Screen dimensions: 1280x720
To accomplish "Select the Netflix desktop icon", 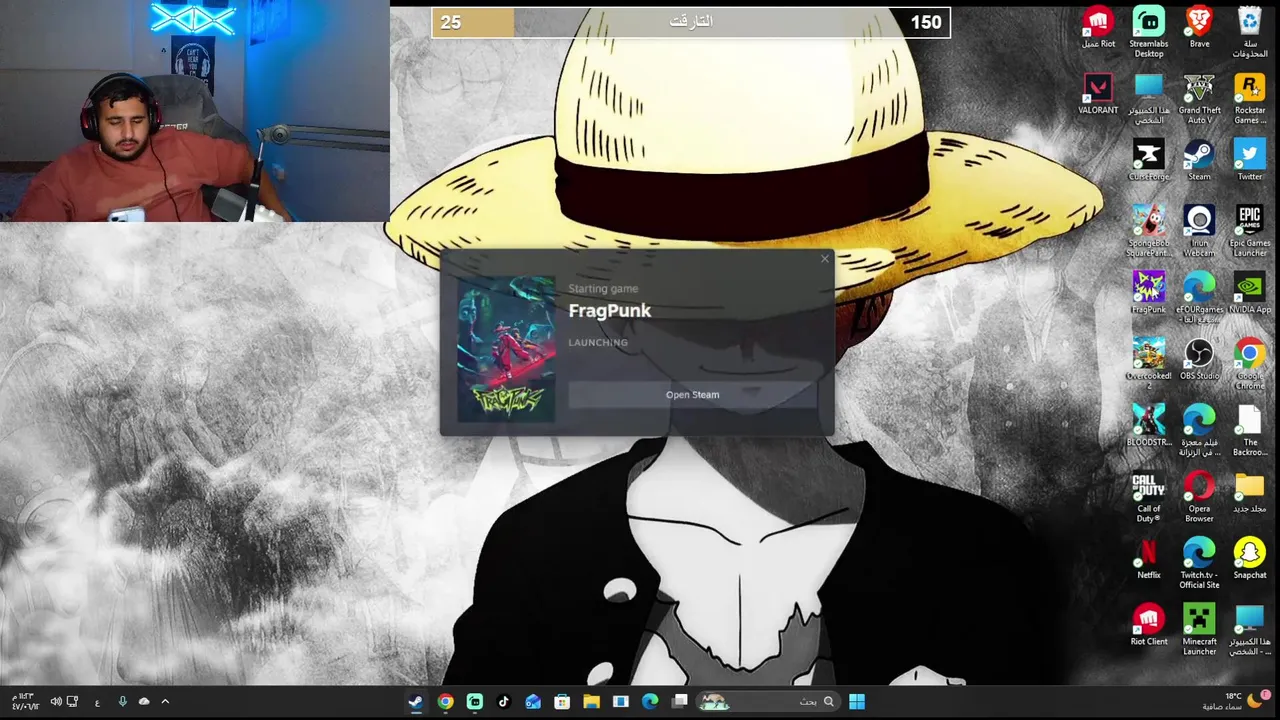I will [1148, 559].
